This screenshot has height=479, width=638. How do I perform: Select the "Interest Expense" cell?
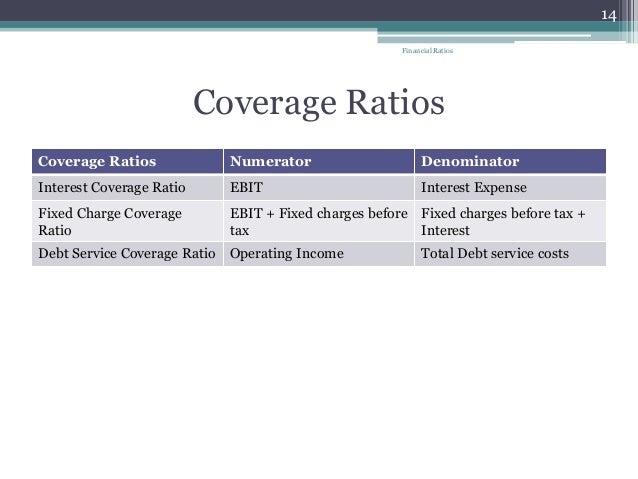(510, 188)
